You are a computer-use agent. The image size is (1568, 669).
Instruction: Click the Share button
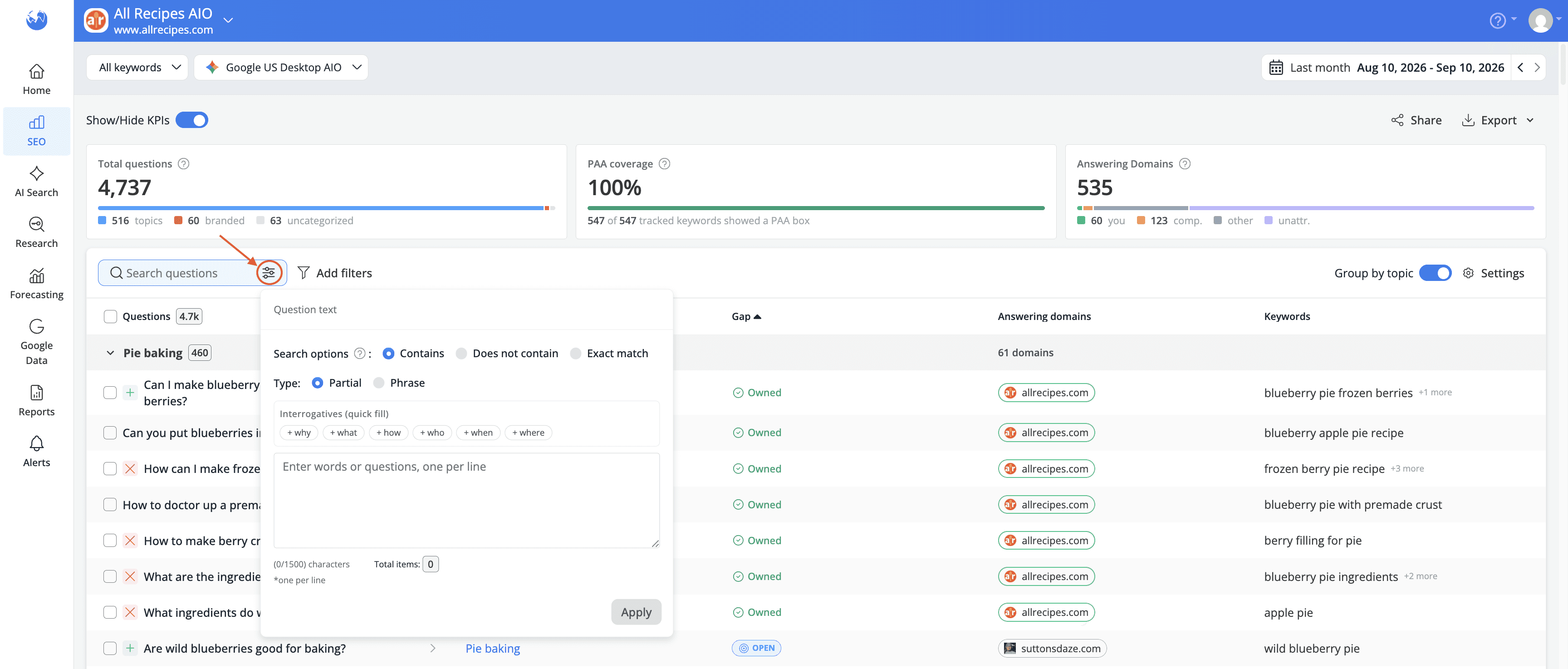point(1416,120)
